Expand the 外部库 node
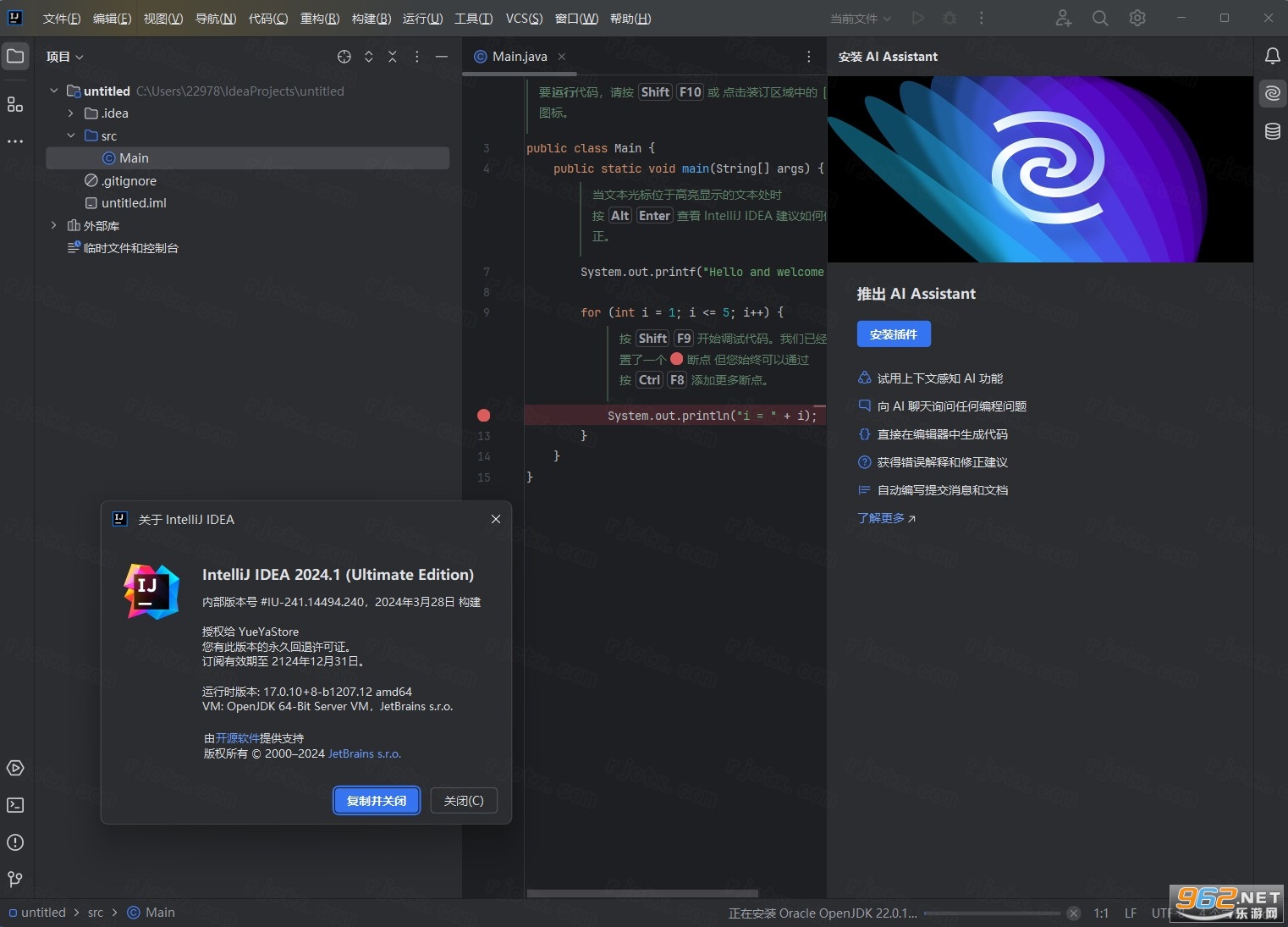1288x927 pixels. click(x=54, y=225)
